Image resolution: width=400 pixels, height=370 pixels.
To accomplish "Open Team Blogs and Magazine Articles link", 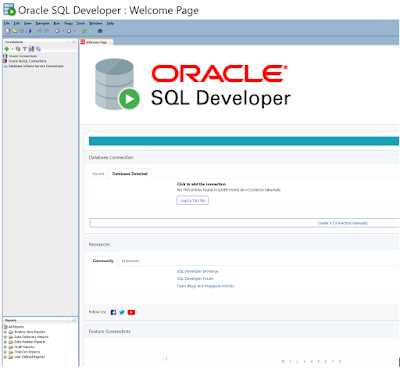I will coord(205,286).
